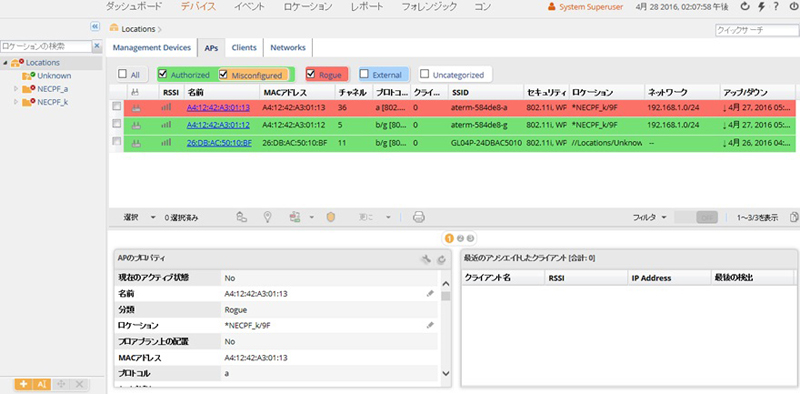Open the ダッシュボード menu
The image size is (800, 394).
click(x=134, y=7)
